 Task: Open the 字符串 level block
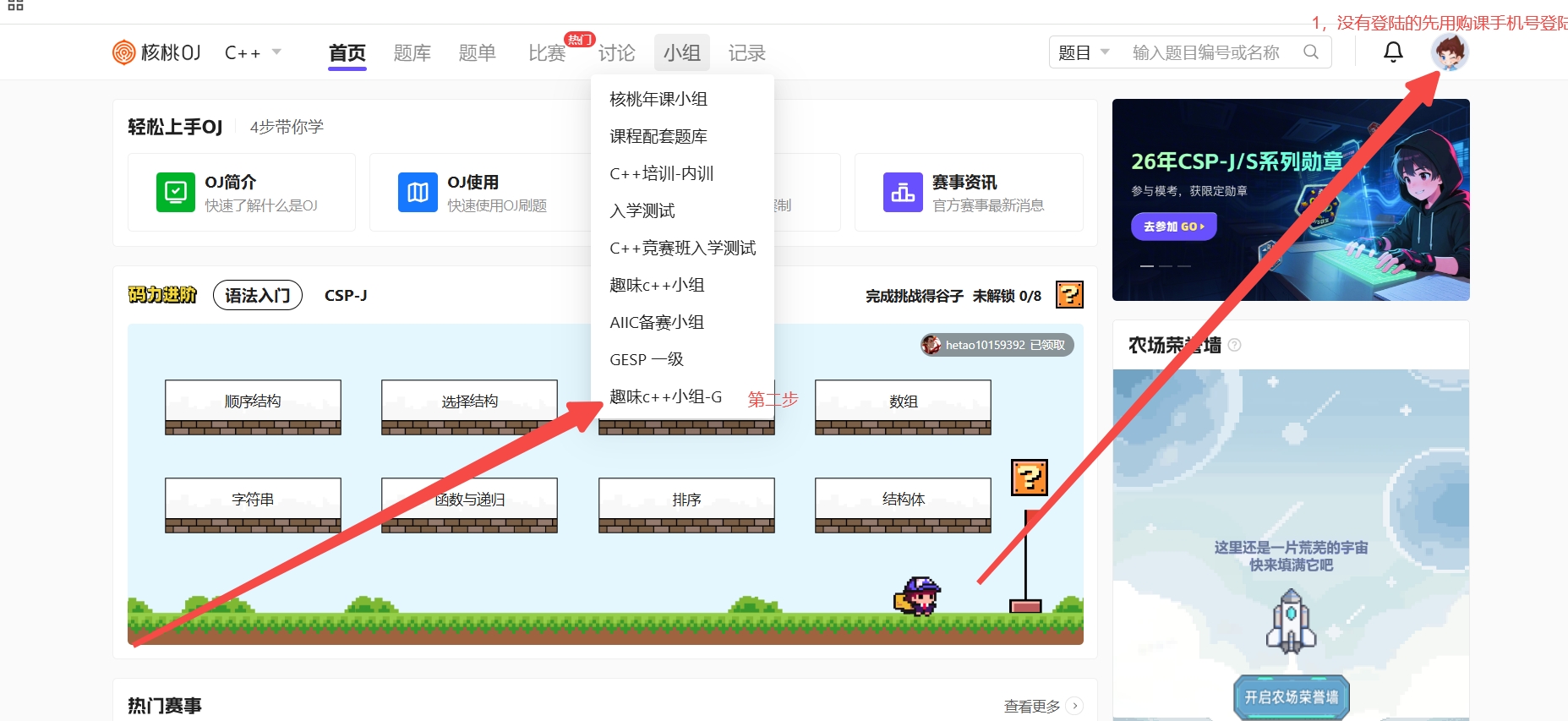(x=253, y=505)
